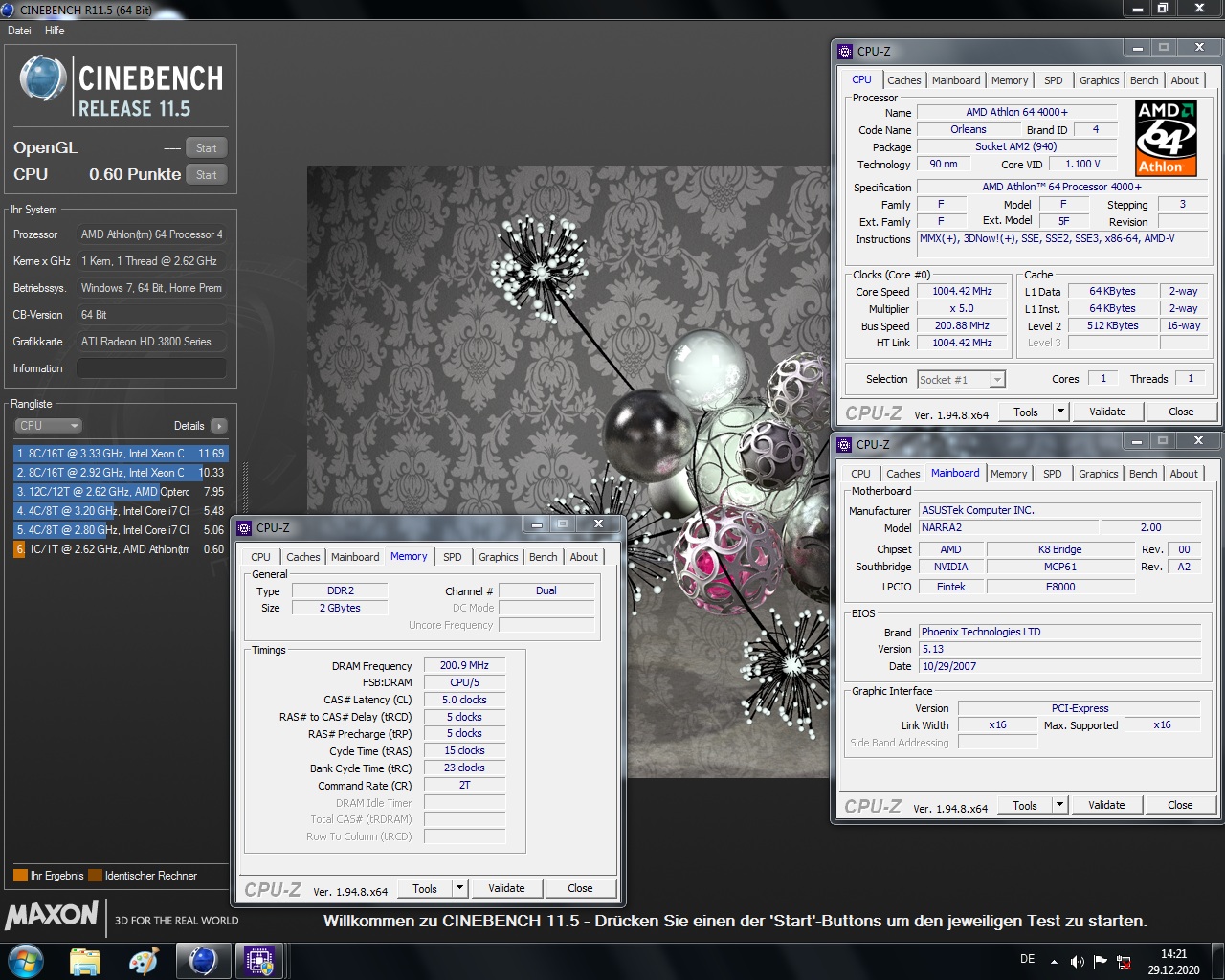Minimize the Memory CPU-Z window

tap(537, 524)
